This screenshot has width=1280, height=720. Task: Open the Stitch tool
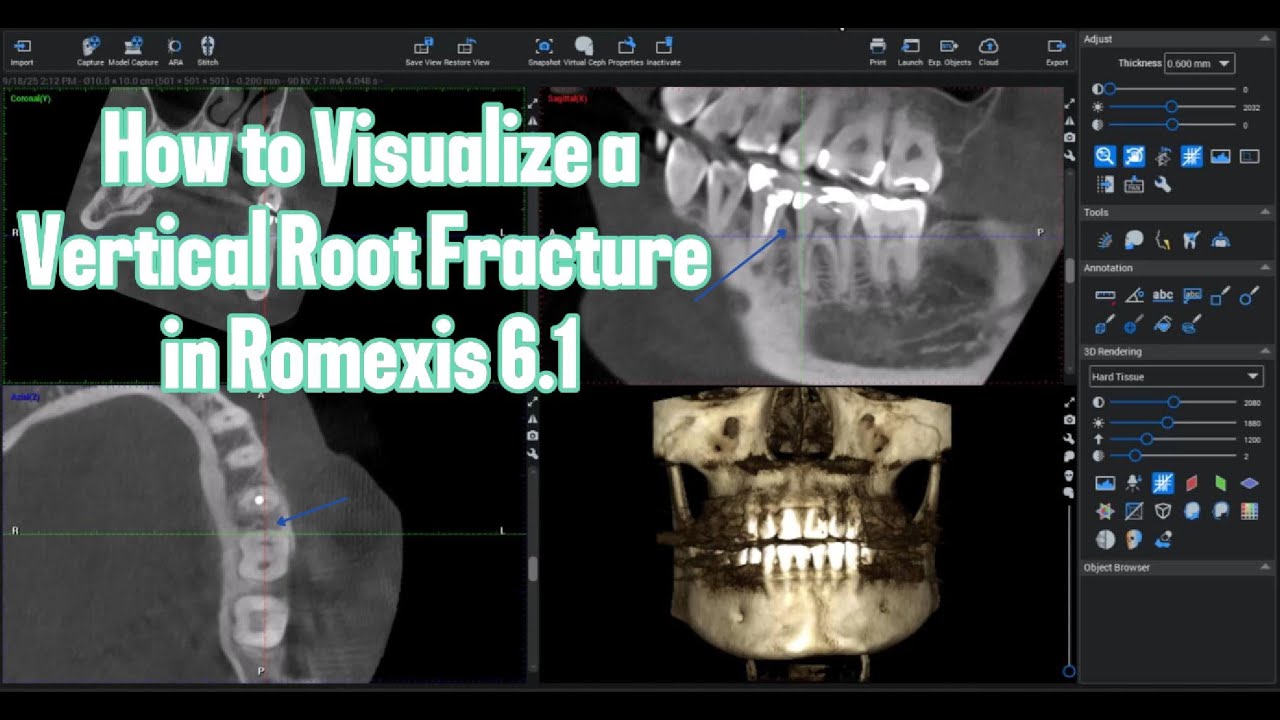click(208, 51)
